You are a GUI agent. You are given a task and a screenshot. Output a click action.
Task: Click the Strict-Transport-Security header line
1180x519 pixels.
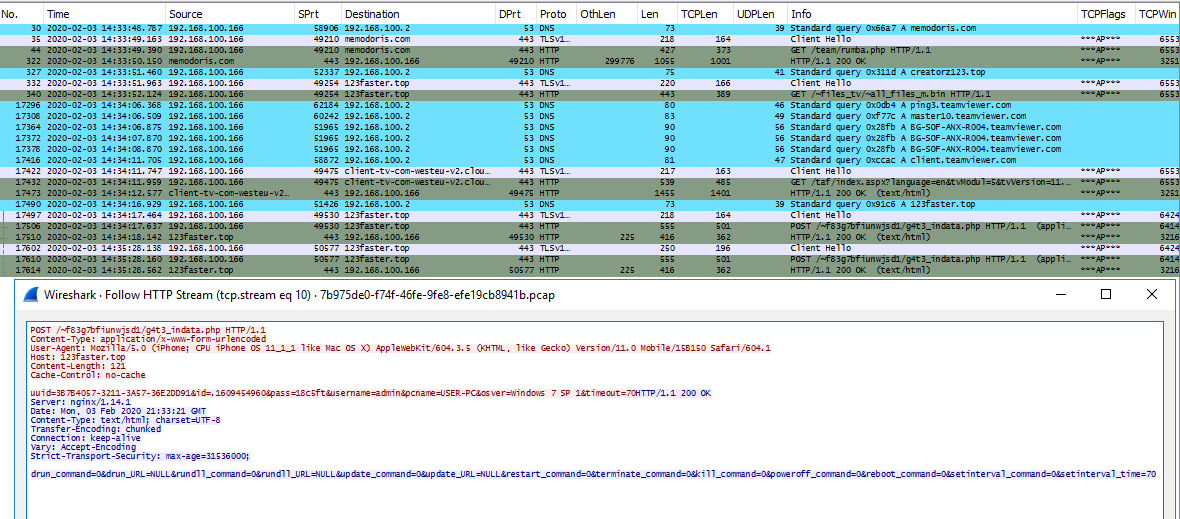point(140,456)
